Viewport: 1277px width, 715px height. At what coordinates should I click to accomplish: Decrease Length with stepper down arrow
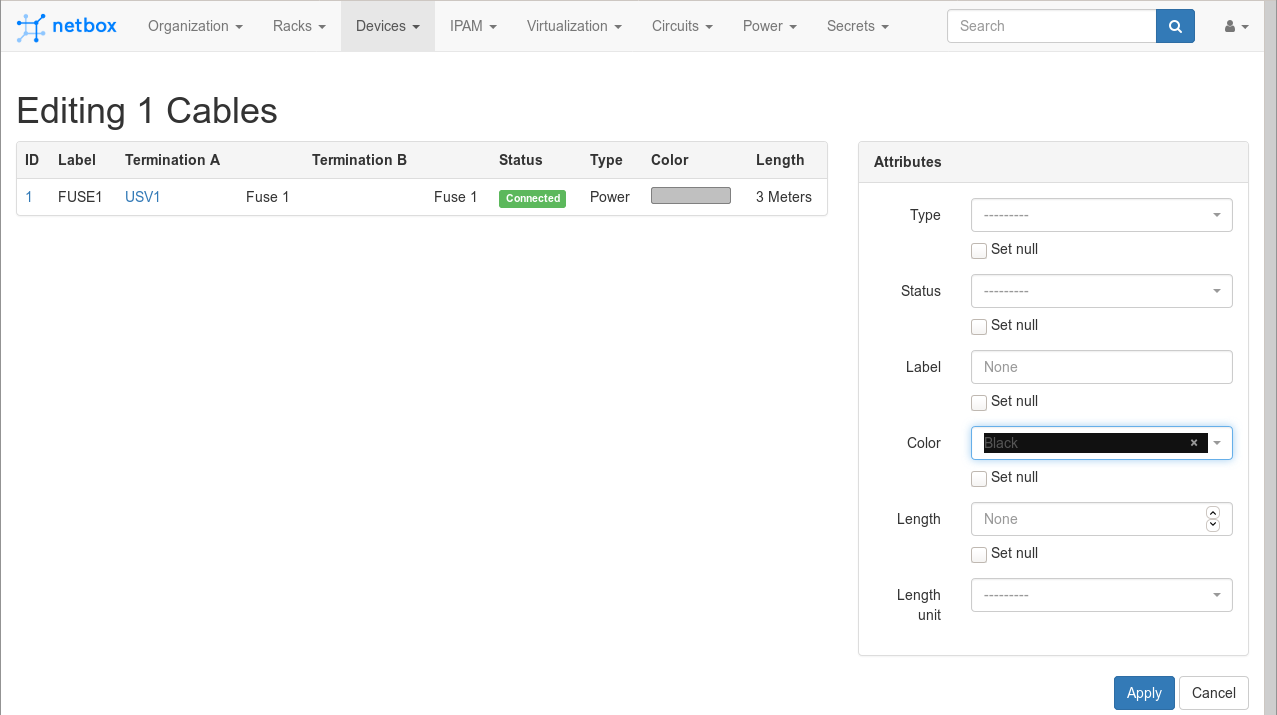pos(1213,525)
